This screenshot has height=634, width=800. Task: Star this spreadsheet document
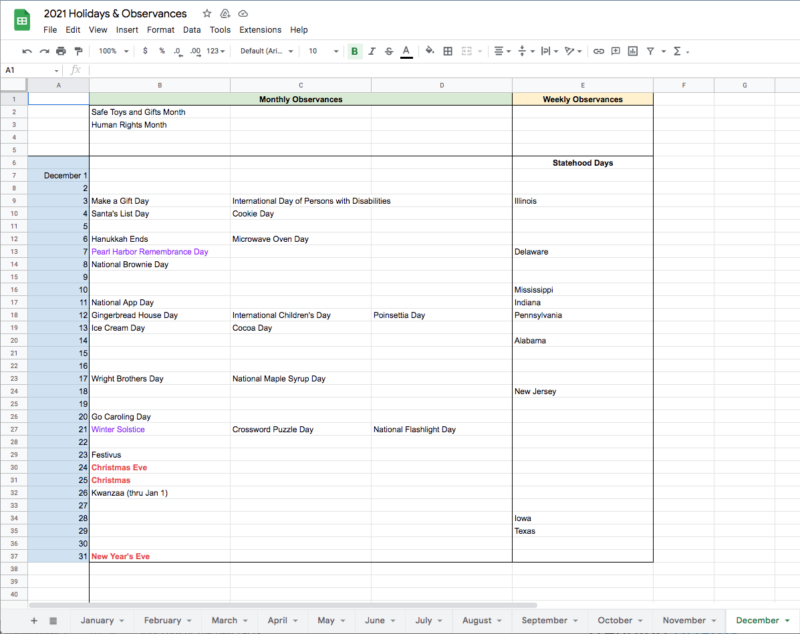(x=207, y=14)
